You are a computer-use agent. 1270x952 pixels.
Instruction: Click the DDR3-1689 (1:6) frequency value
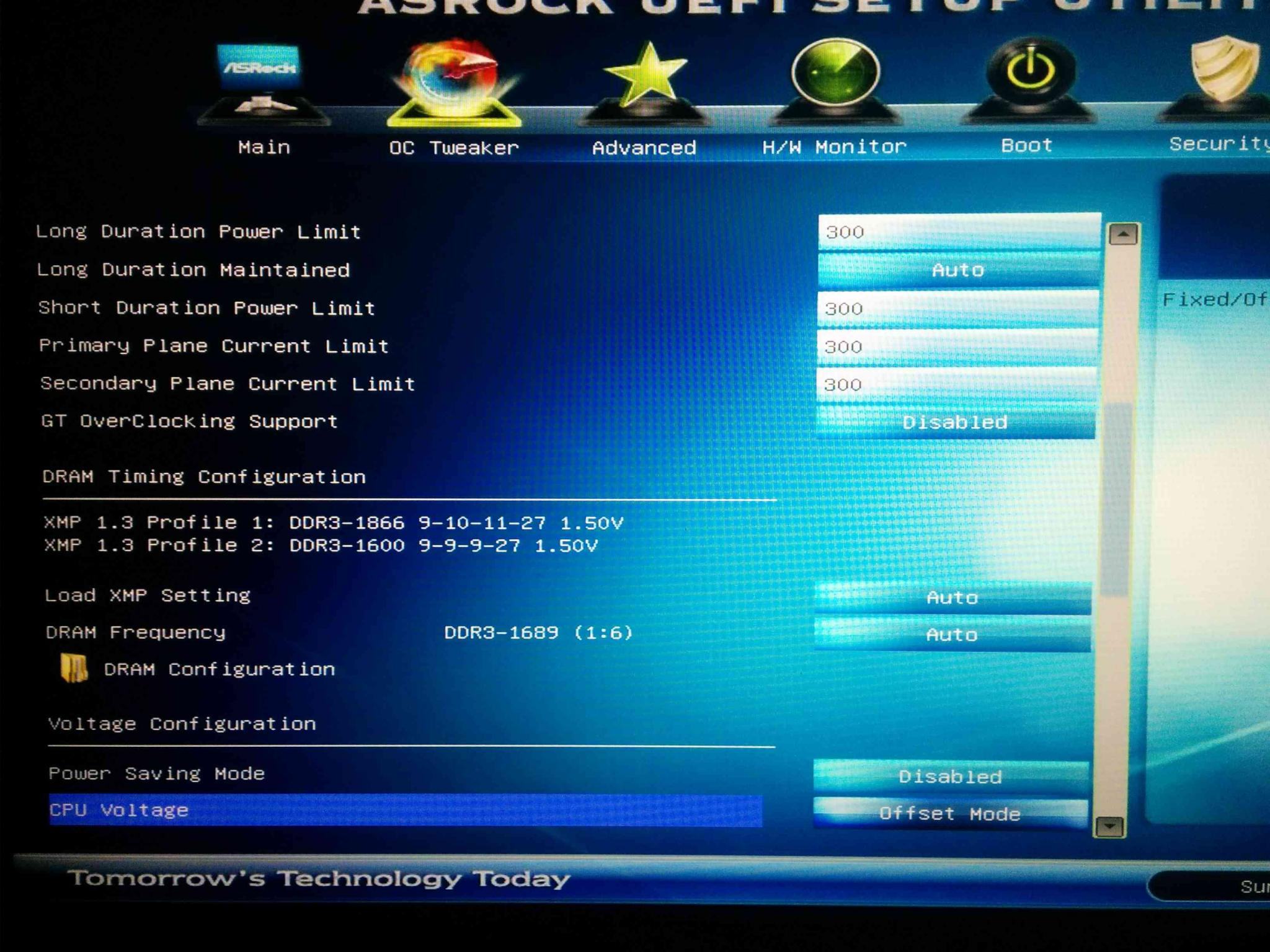(538, 633)
